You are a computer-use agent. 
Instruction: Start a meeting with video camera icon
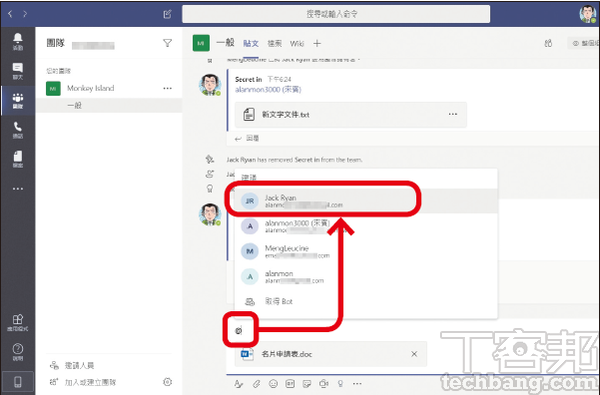pyautogui.click(x=324, y=384)
